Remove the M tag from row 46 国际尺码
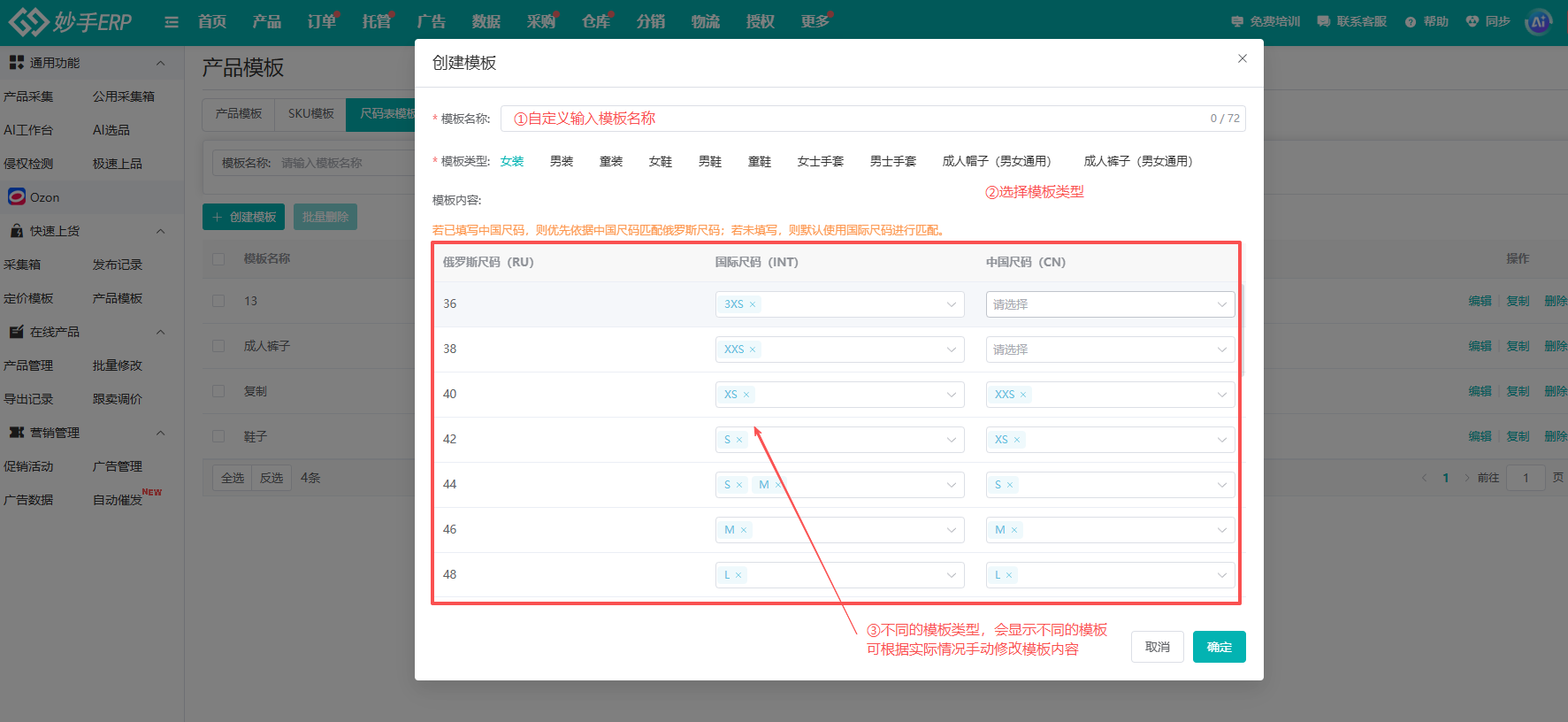 (x=744, y=530)
